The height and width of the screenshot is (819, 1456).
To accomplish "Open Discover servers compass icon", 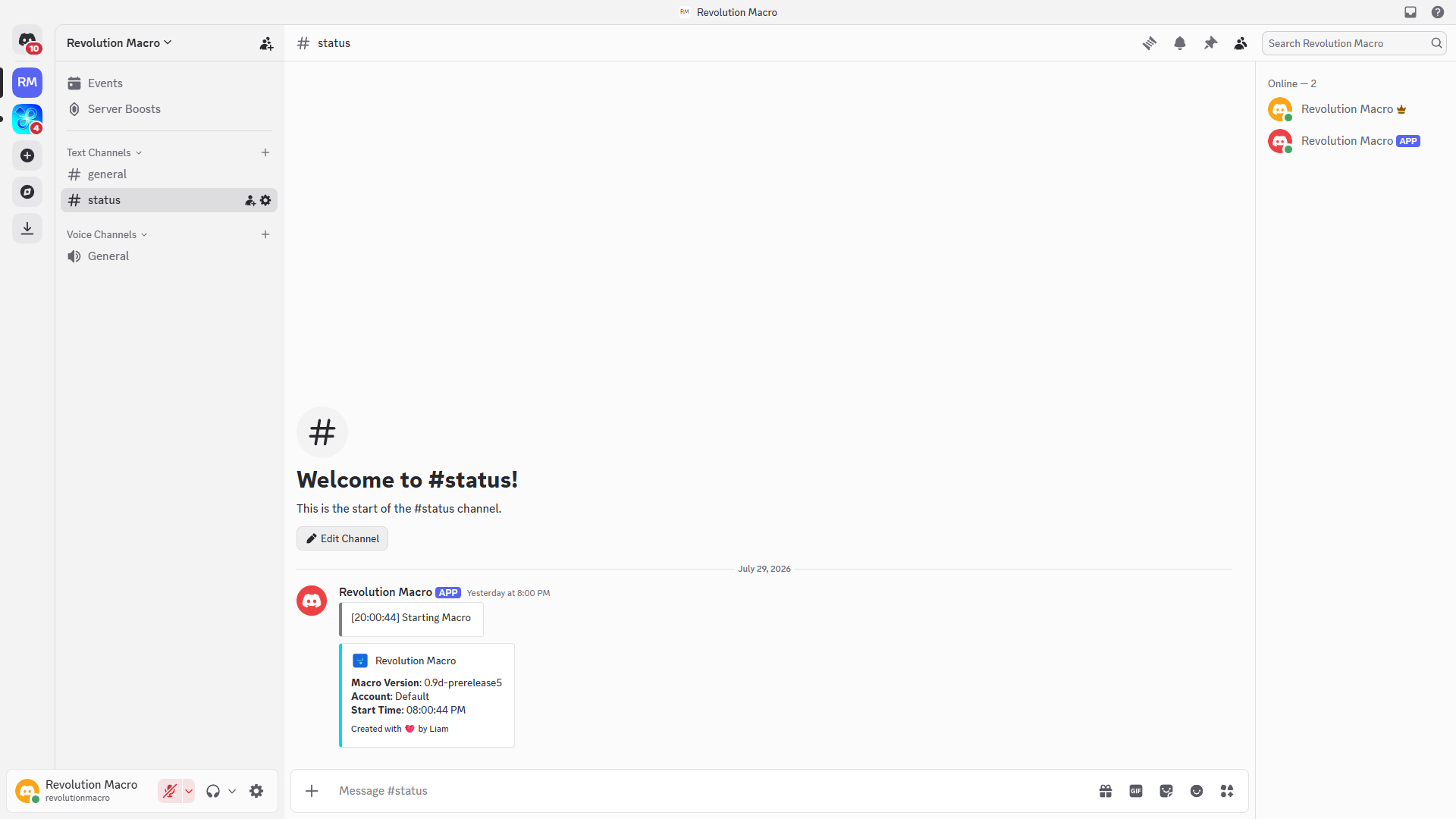I will [x=27, y=192].
